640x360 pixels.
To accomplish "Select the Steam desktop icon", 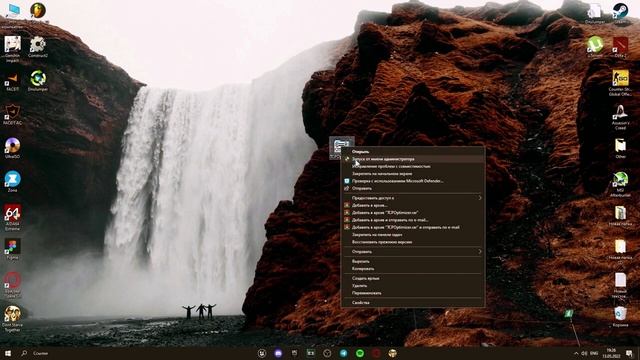I will pyautogui.click(x=621, y=12).
